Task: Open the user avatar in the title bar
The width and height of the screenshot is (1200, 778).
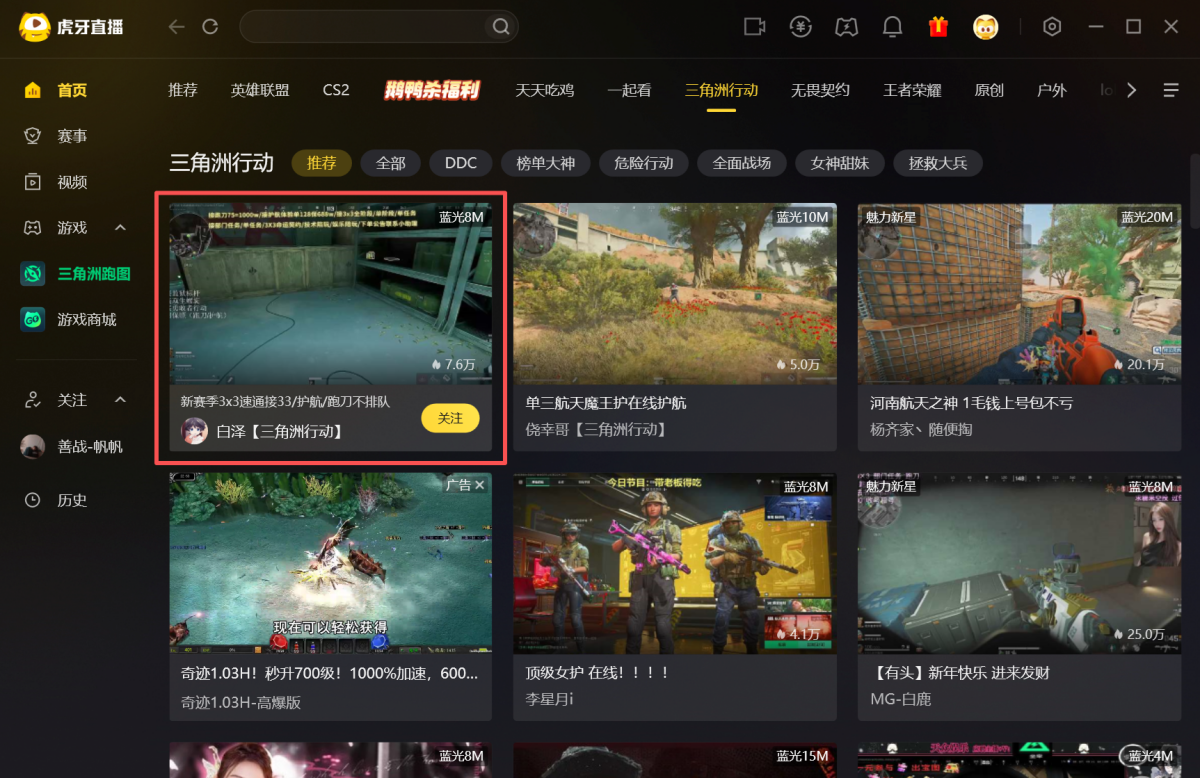Action: pyautogui.click(x=986, y=27)
